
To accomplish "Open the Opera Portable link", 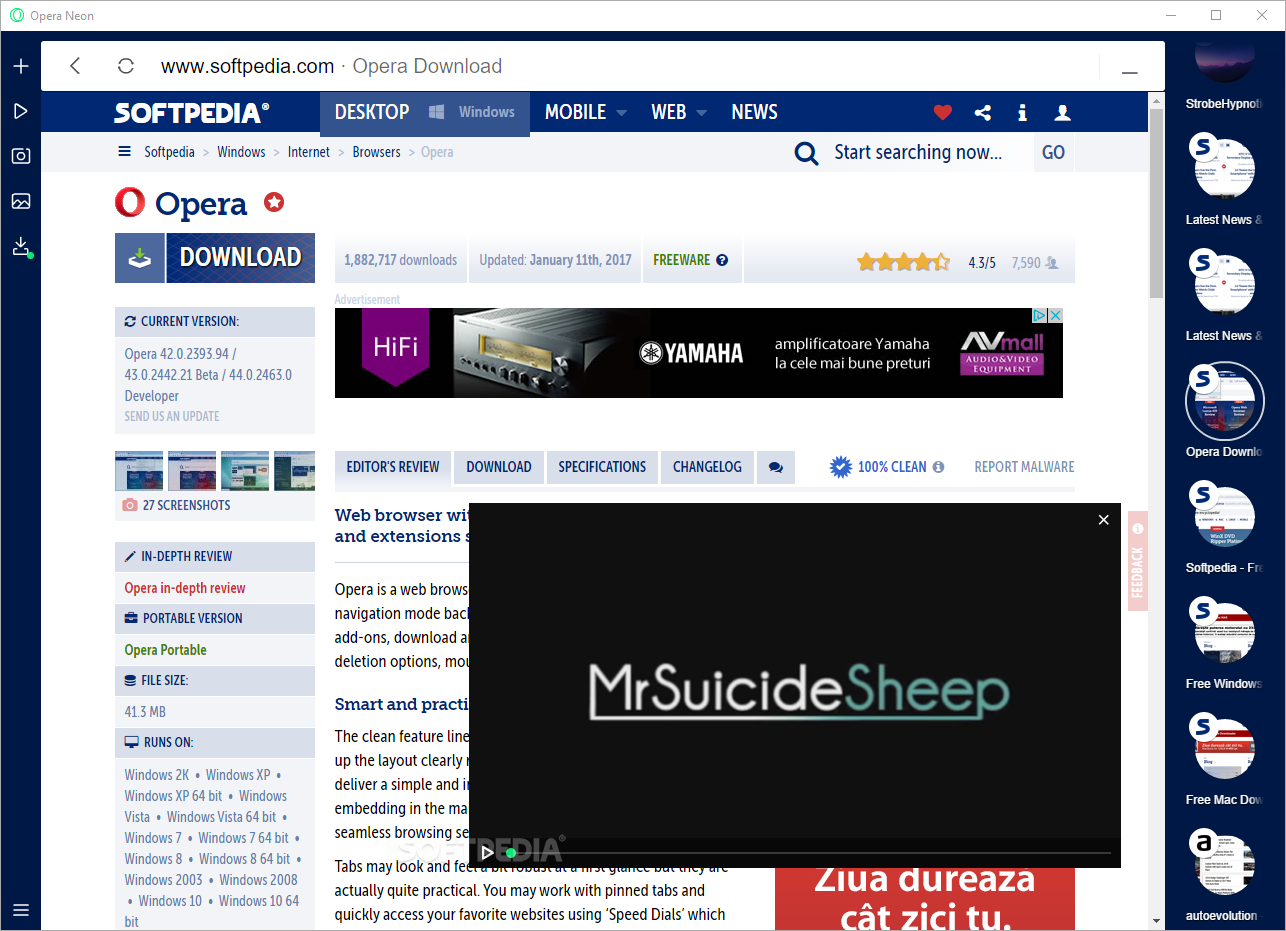I will tap(166, 650).
